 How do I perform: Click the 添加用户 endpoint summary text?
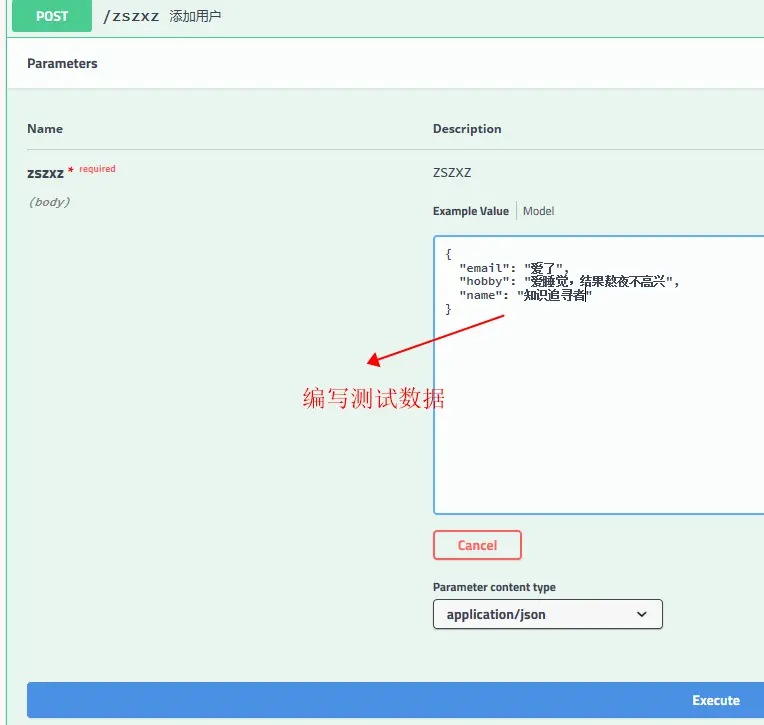coord(195,16)
